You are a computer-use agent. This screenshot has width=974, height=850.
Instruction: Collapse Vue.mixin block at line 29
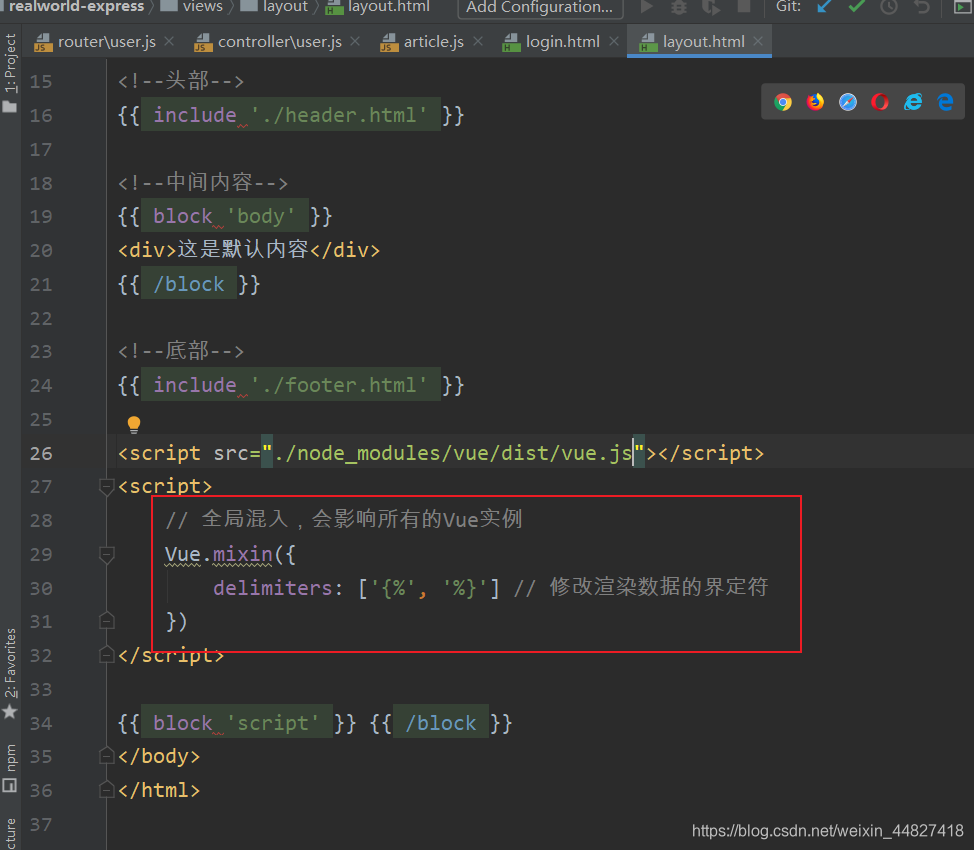click(x=106, y=554)
